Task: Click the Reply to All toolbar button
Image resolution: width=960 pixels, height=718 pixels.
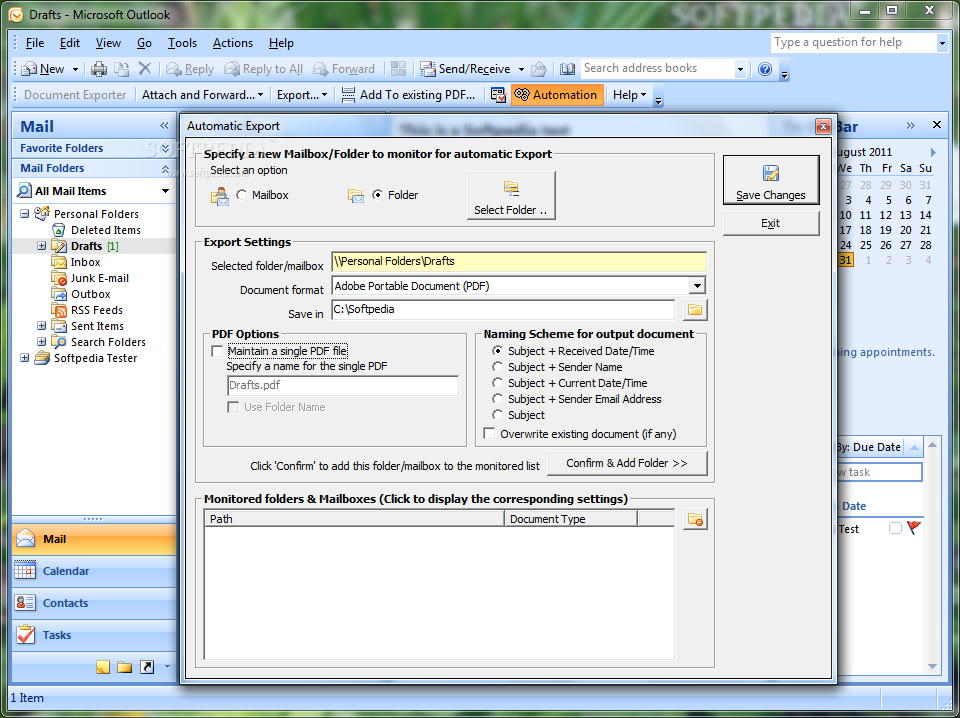Action: pos(264,69)
